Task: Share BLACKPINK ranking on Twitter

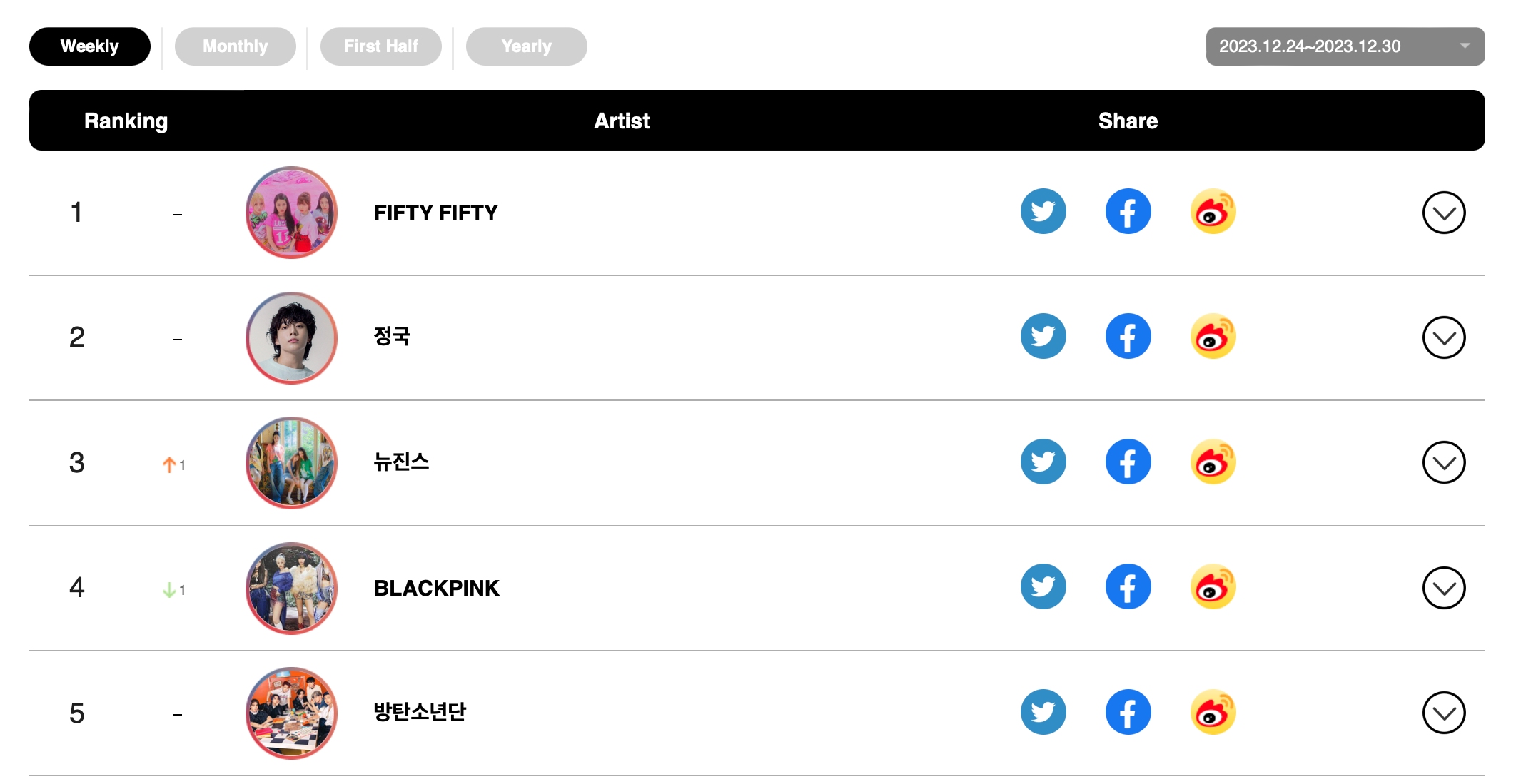Action: point(1043,587)
